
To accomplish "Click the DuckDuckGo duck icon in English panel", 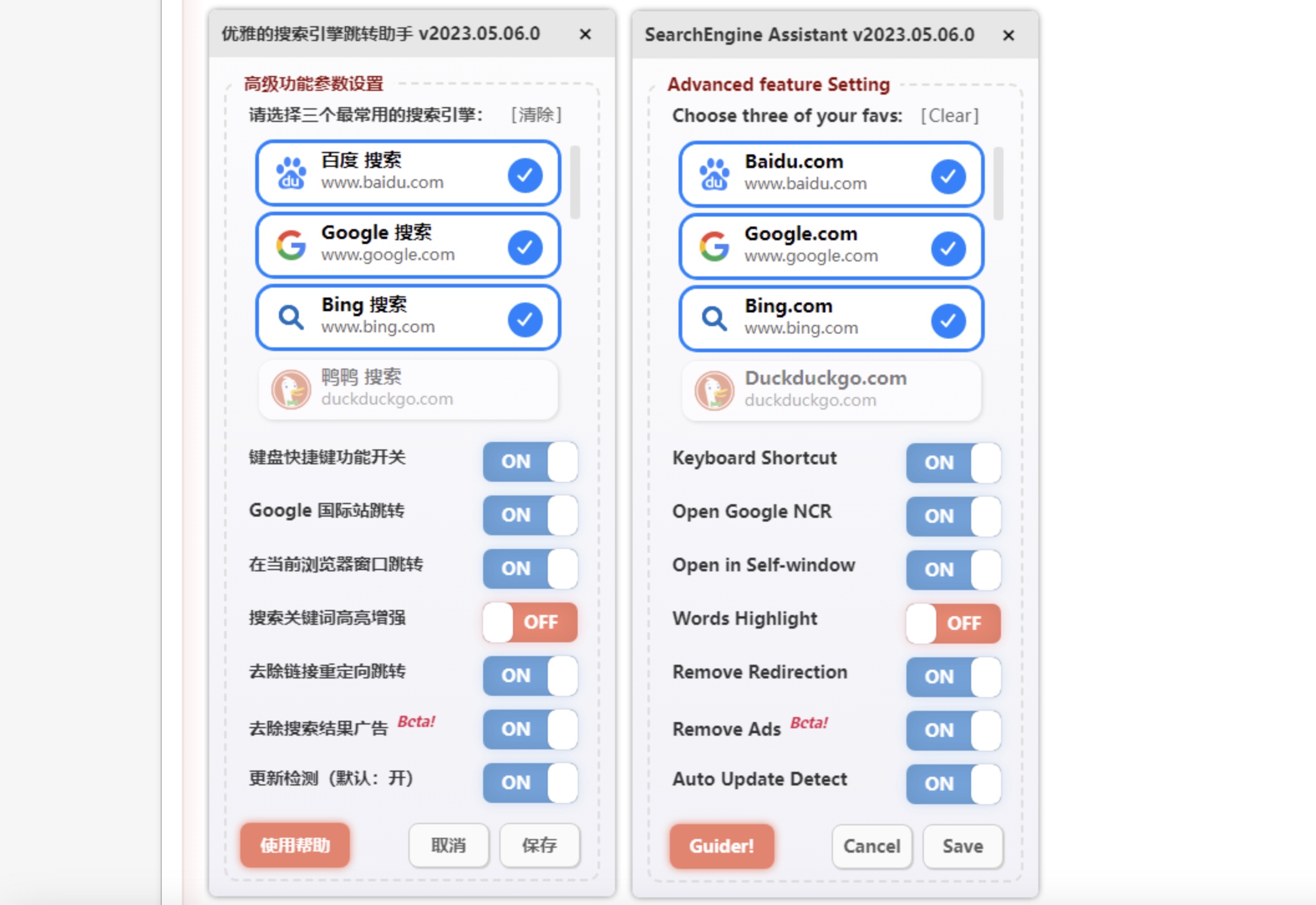I will [x=714, y=390].
